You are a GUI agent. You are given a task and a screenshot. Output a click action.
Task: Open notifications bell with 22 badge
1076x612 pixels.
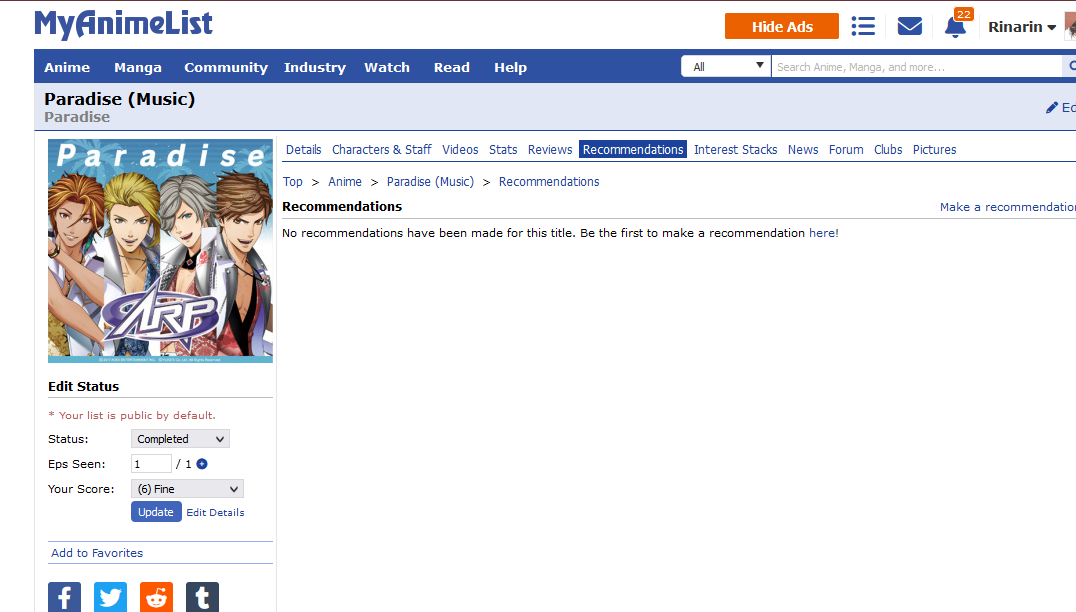[955, 26]
